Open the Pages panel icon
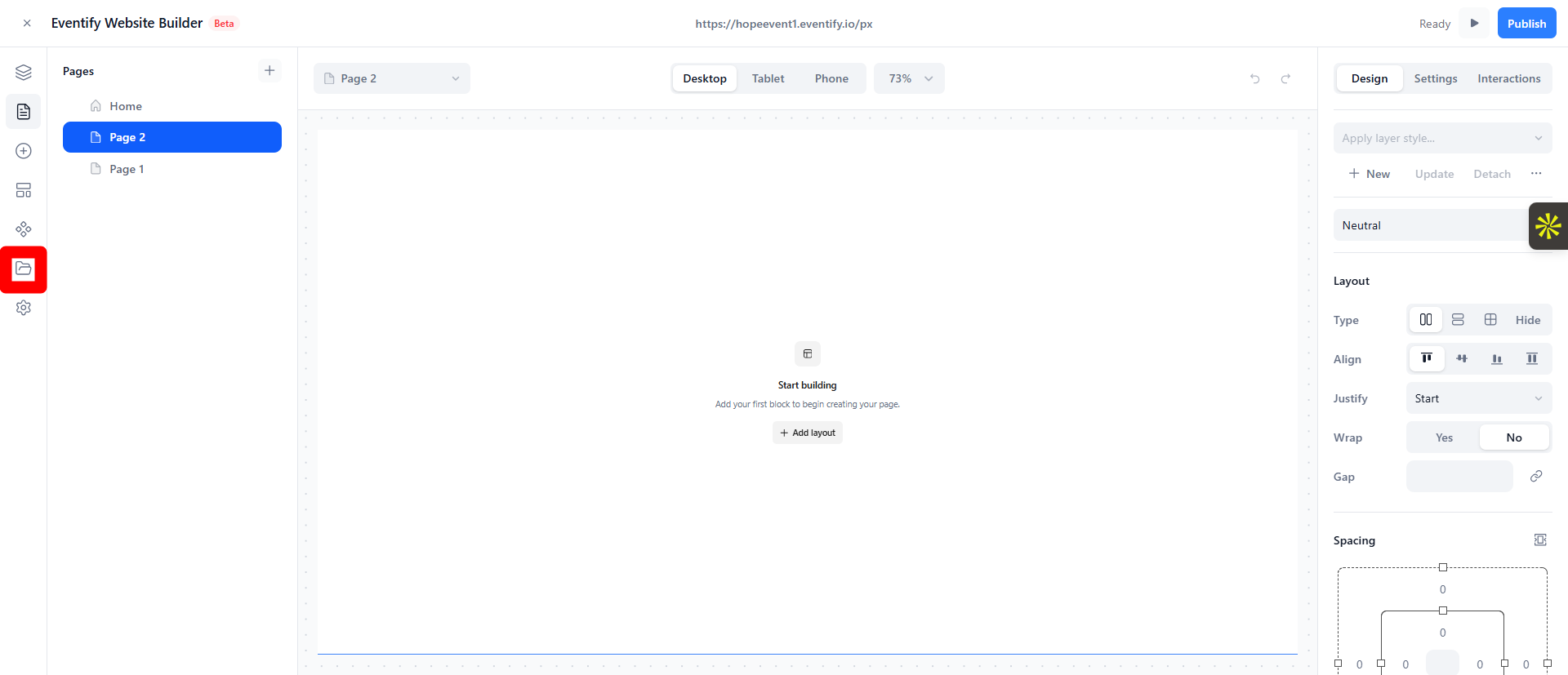Image resolution: width=1568 pixels, height=675 pixels. (x=24, y=111)
